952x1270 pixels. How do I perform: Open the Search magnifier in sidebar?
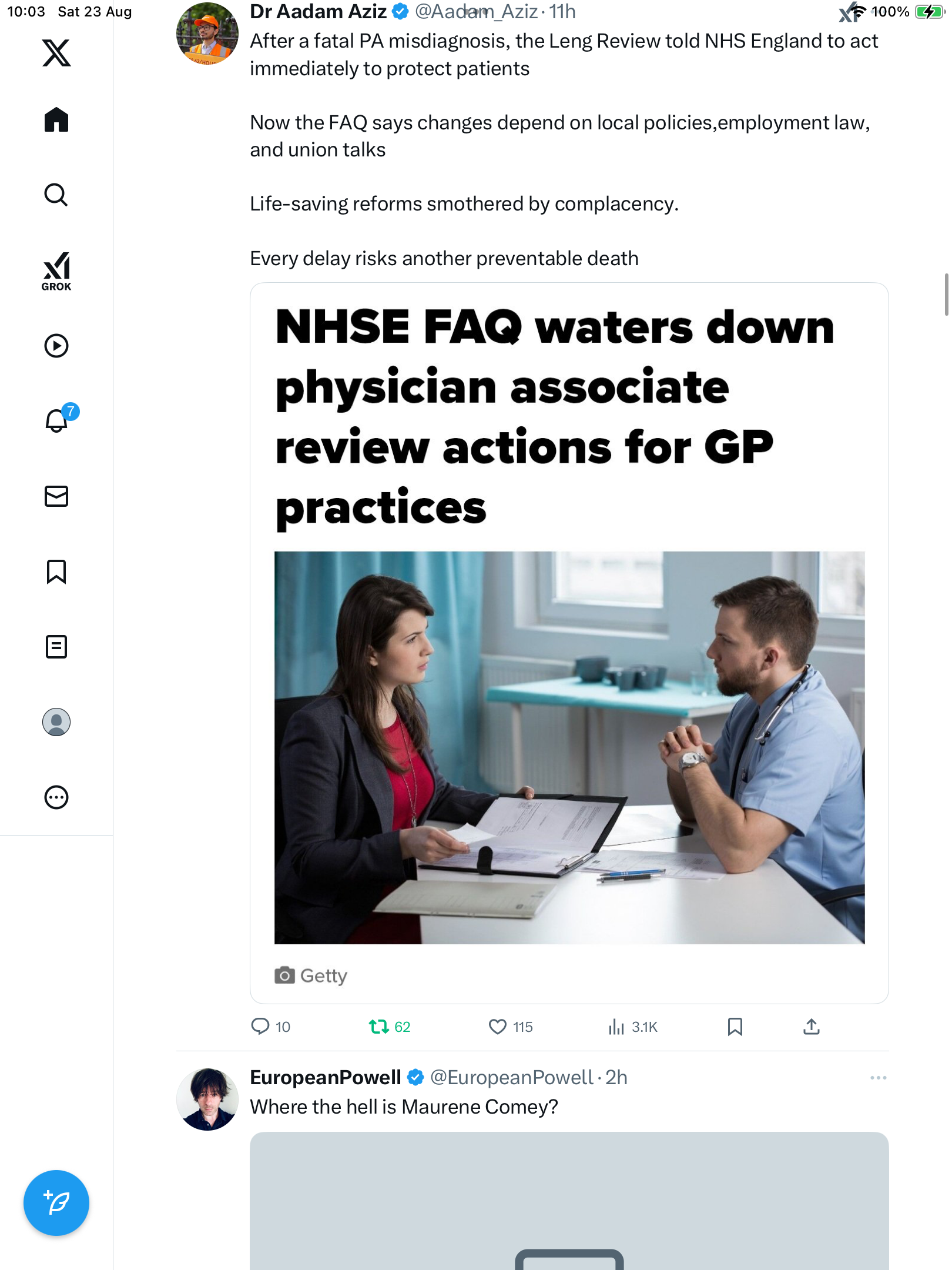[x=56, y=195]
